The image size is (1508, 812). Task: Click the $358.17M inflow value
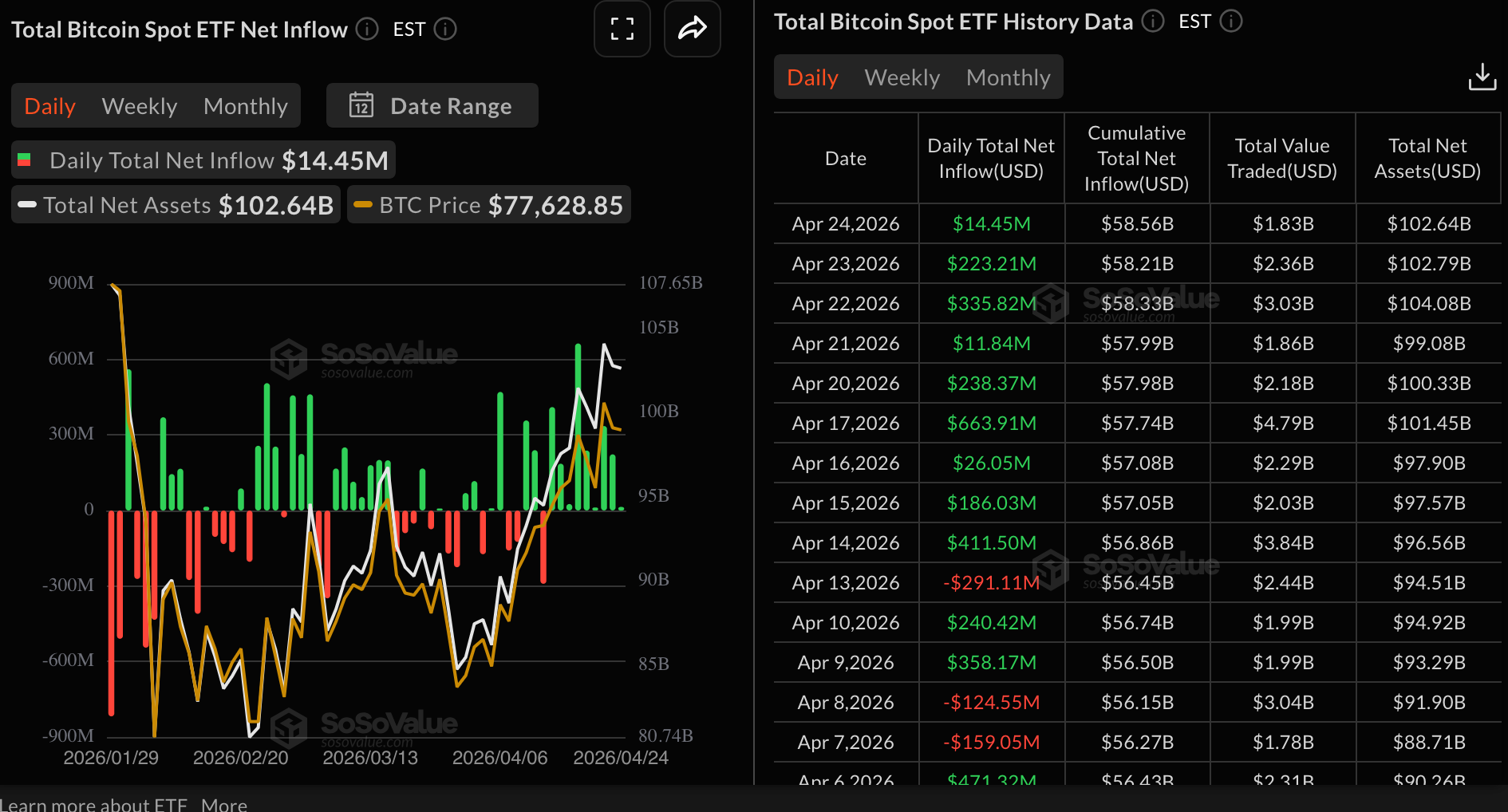point(991,662)
